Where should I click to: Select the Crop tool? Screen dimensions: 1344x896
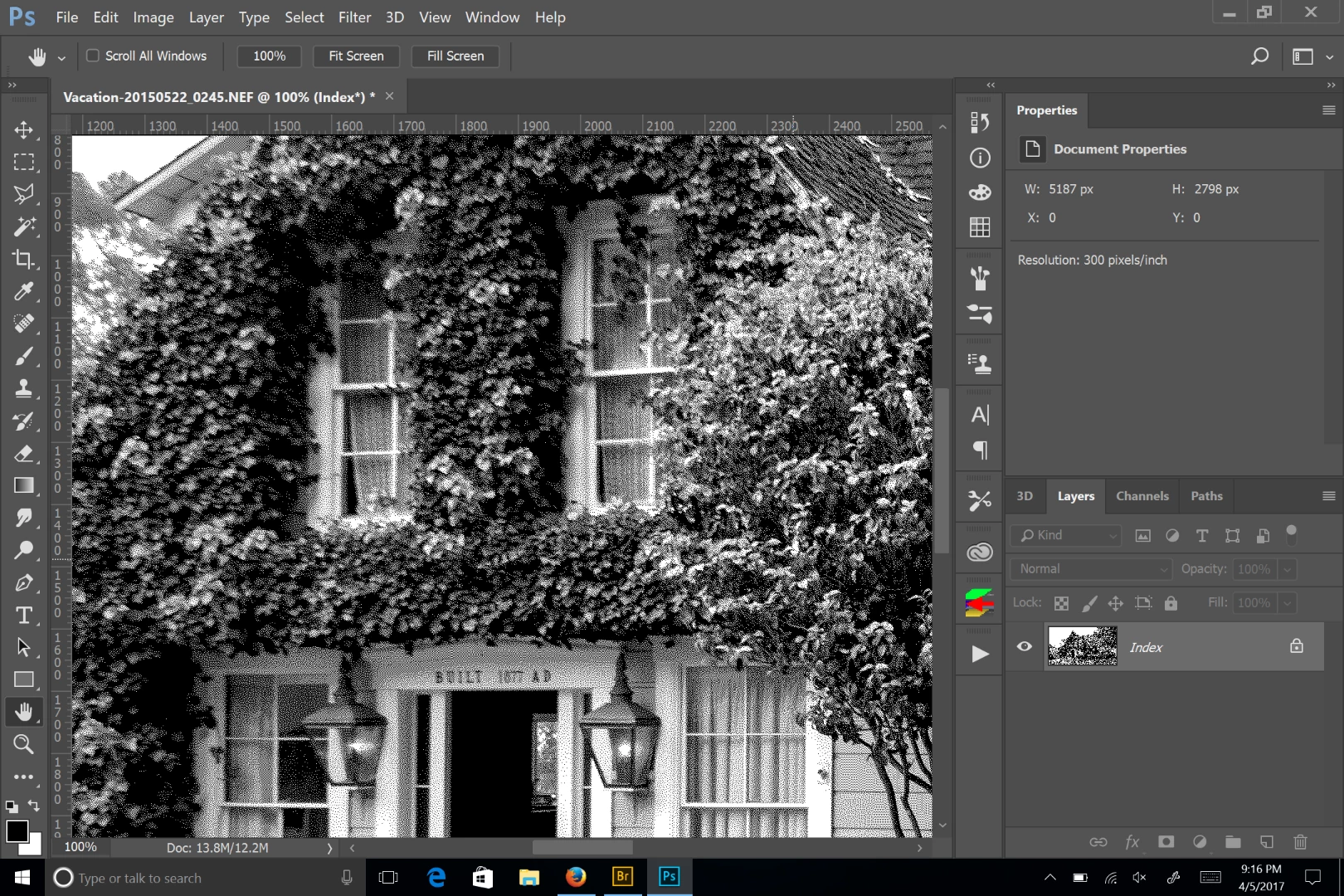pos(23,259)
